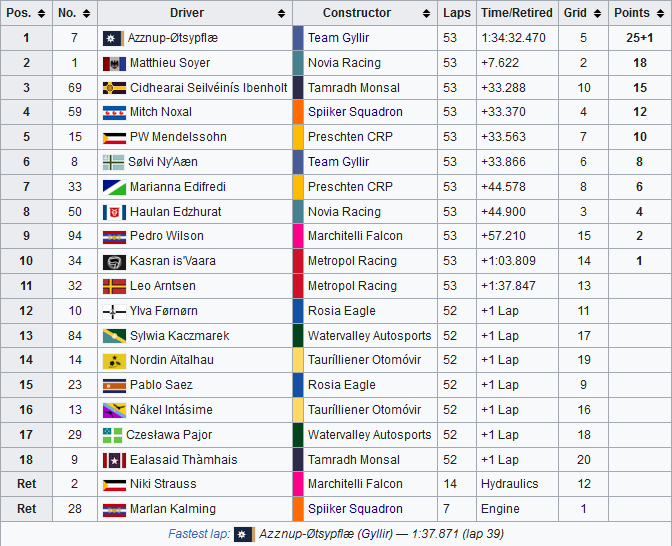Click the Constructor column header

tap(365, 14)
